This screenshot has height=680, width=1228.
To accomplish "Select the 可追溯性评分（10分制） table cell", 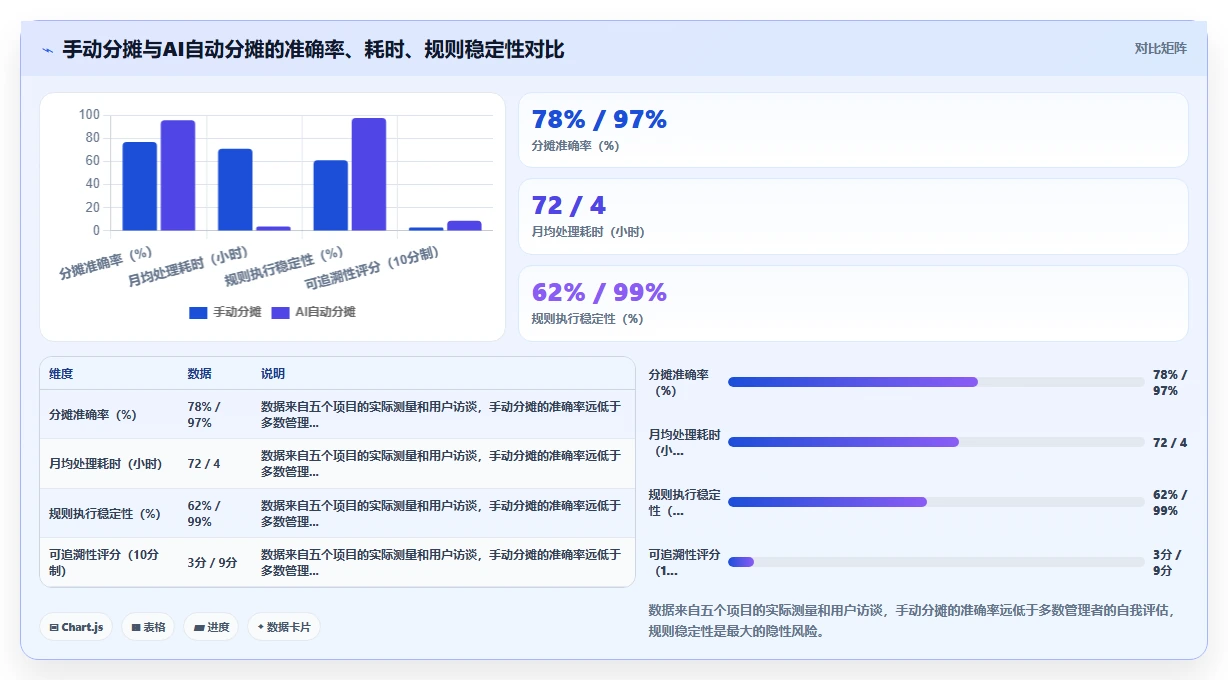I will [x=108, y=563].
